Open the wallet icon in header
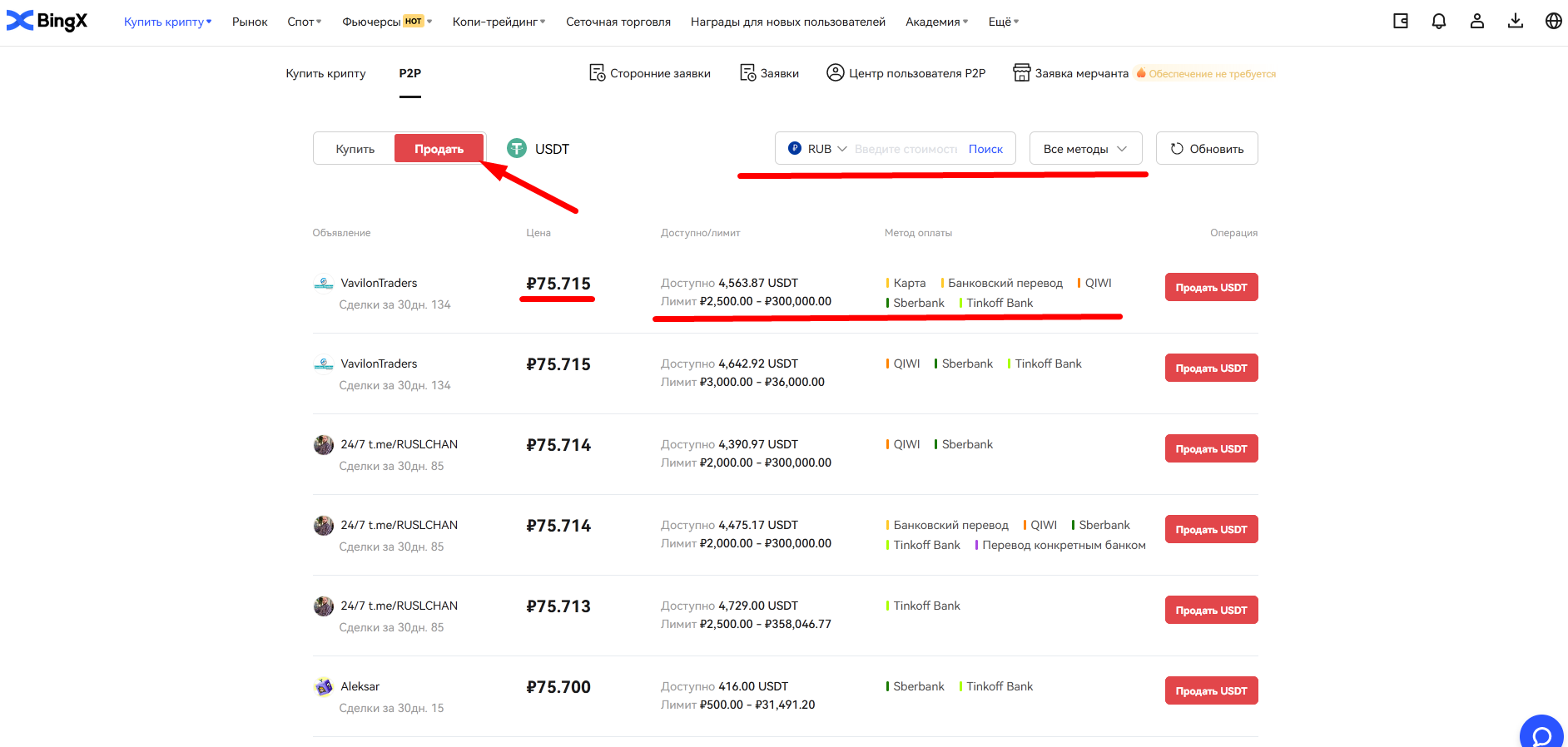1568x747 pixels. 1401,22
